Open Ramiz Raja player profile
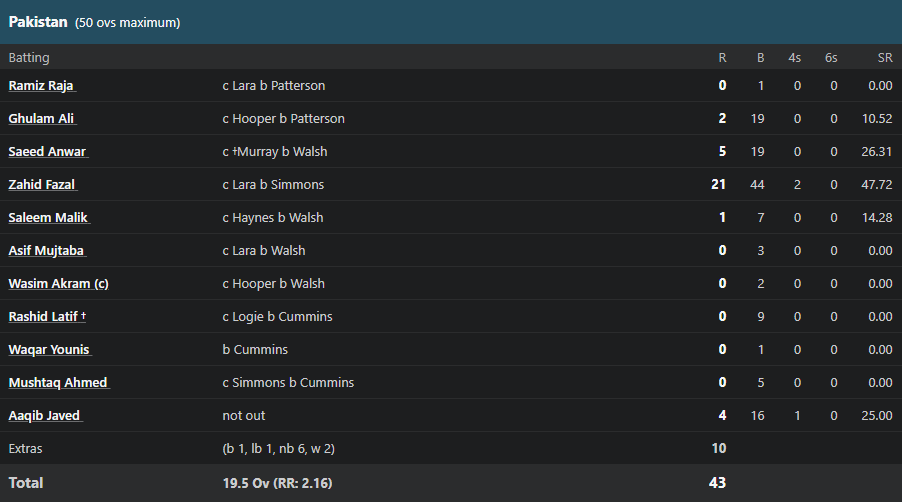902x502 pixels. pos(42,86)
